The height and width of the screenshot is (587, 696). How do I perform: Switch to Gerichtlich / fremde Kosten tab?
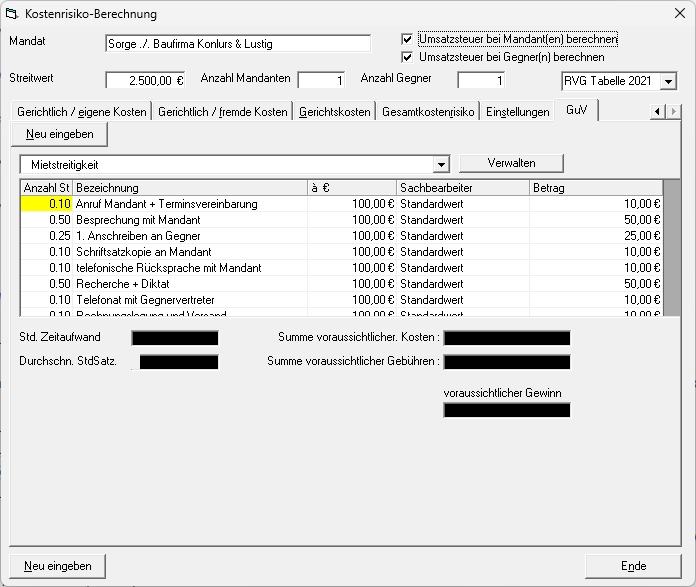(222, 111)
